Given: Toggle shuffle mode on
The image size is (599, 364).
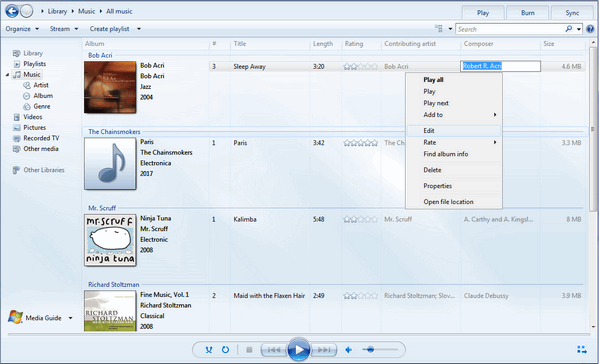Looking at the screenshot, I should pyautogui.click(x=209, y=349).
